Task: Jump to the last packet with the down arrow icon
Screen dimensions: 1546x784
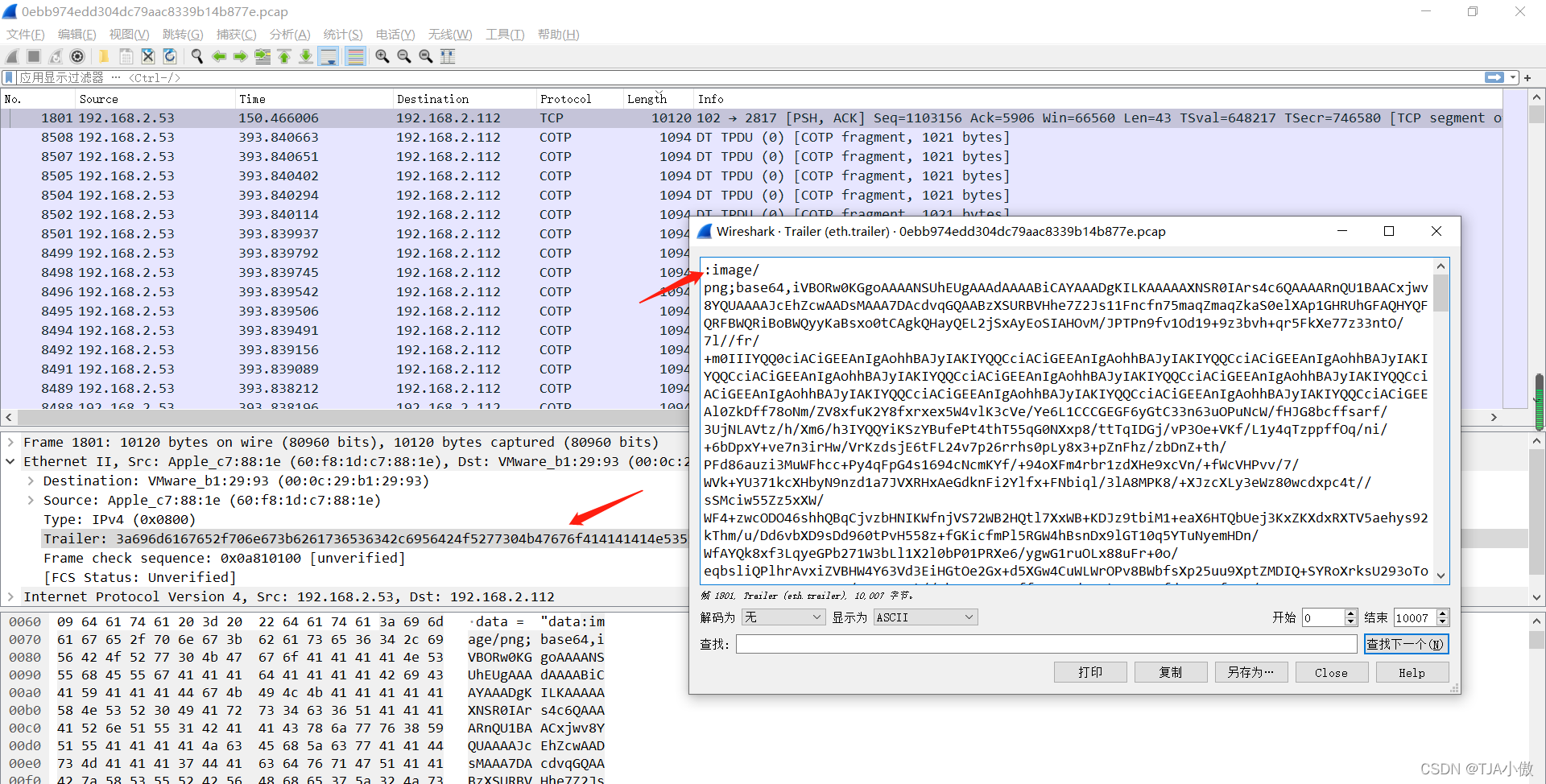Action: tap(306, 56)
